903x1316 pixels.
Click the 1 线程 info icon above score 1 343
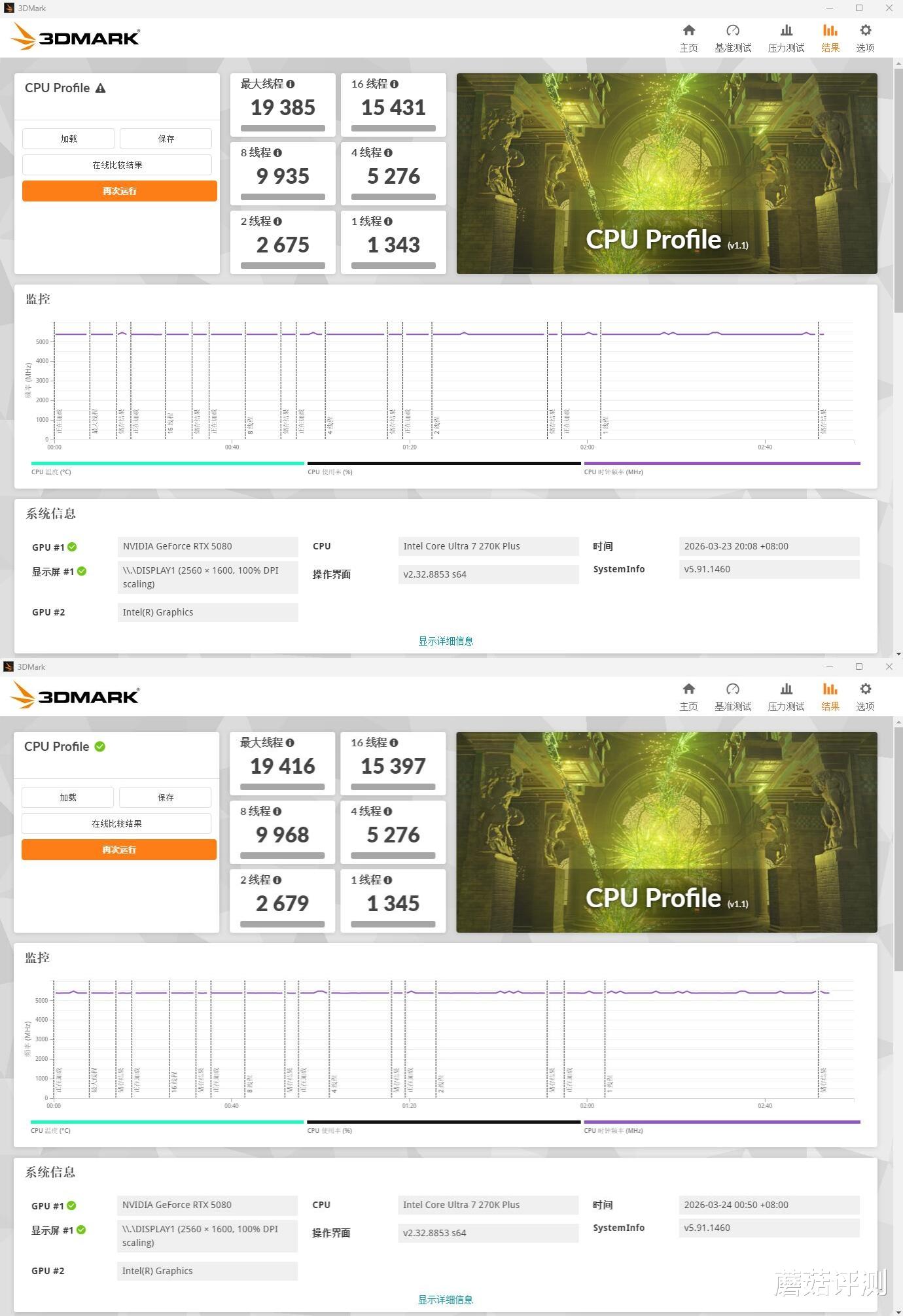388,221
